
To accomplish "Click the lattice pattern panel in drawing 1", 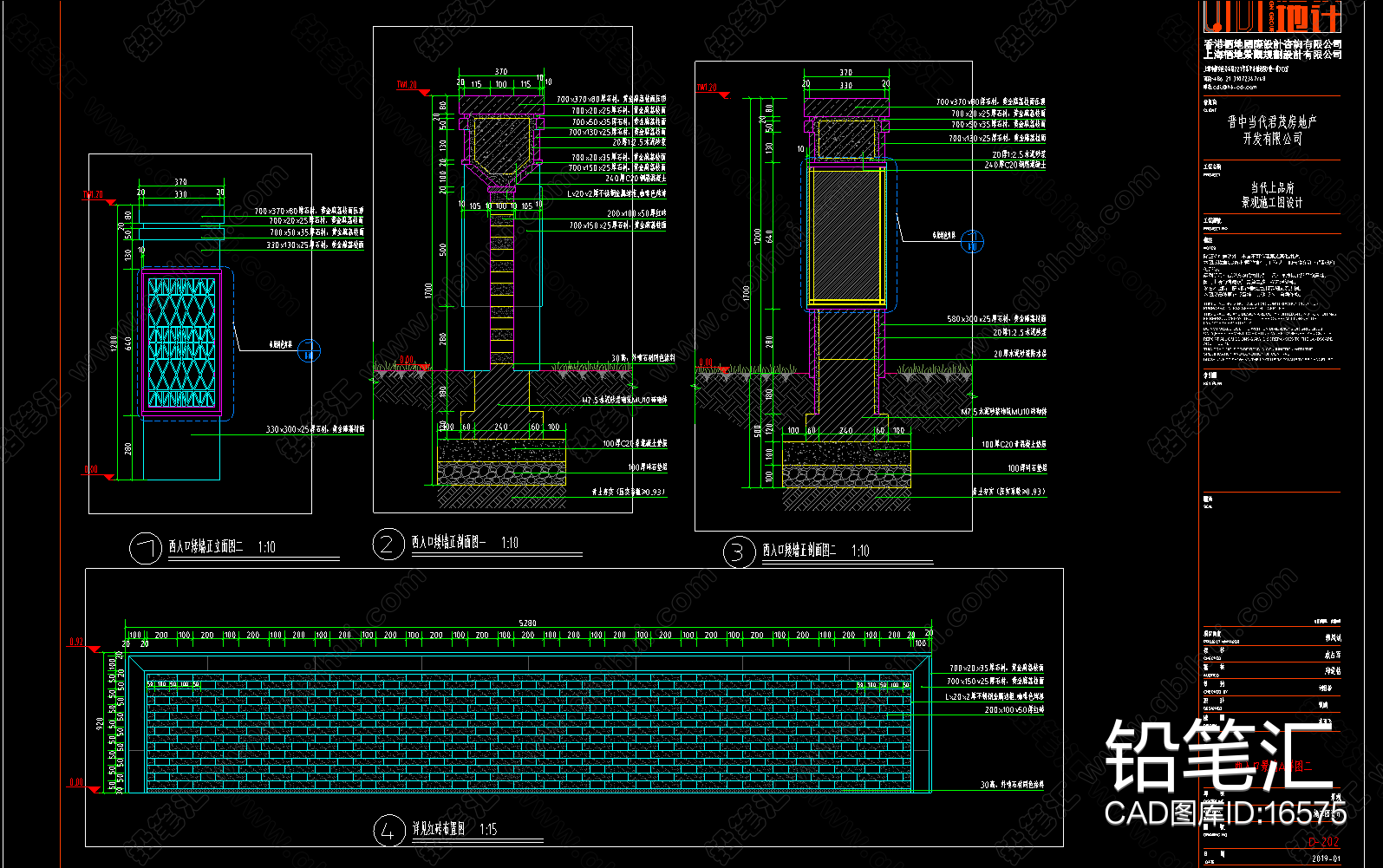I will (x=181, y=343).
